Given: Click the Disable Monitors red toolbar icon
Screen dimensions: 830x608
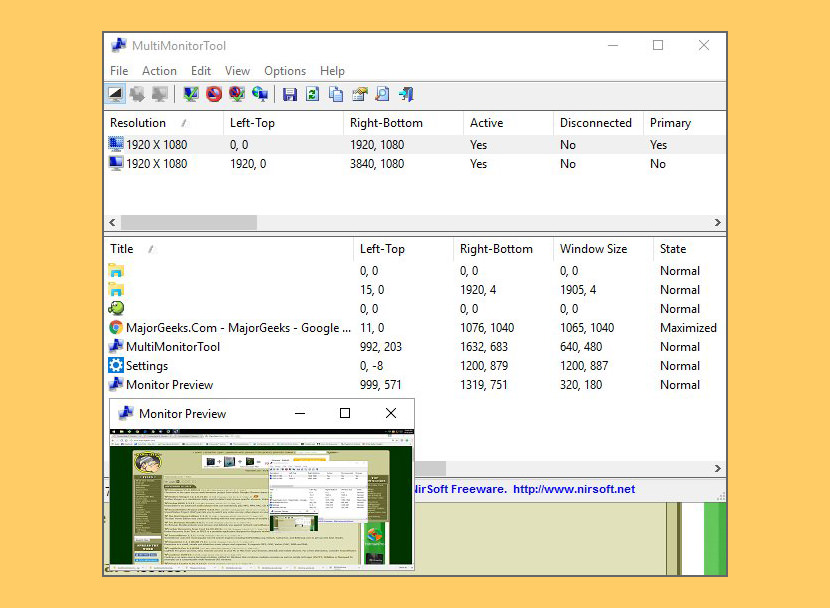Looking at the screenshot, I should point(213,93).
